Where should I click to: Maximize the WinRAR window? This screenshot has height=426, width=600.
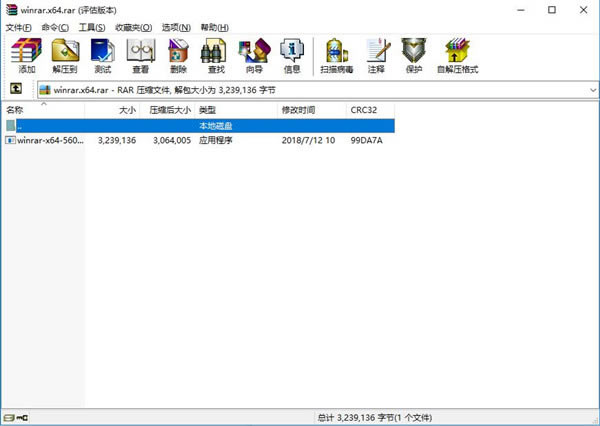point(552,10)
